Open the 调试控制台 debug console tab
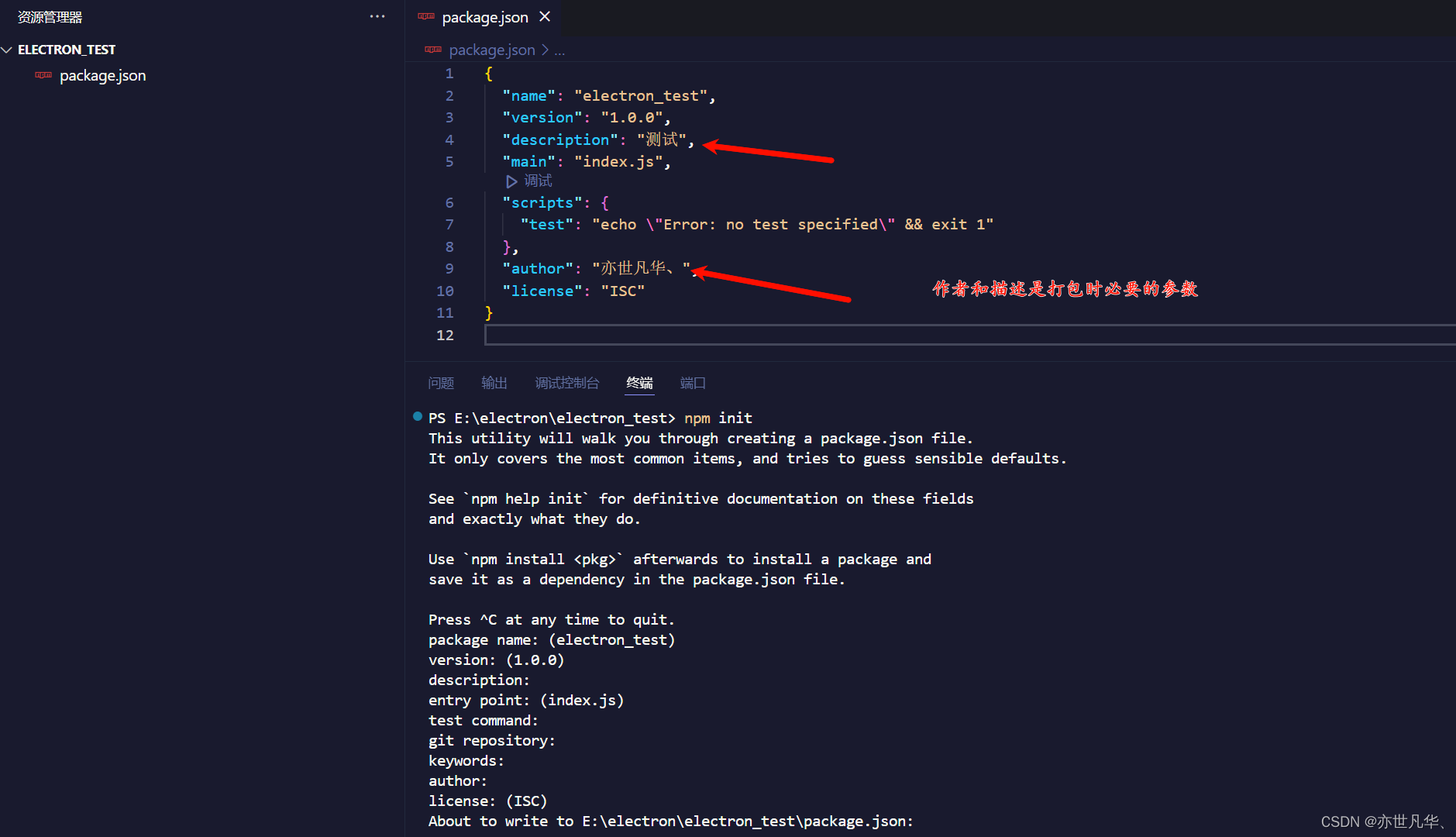1456x837 pixels. [x=567, y=383]
